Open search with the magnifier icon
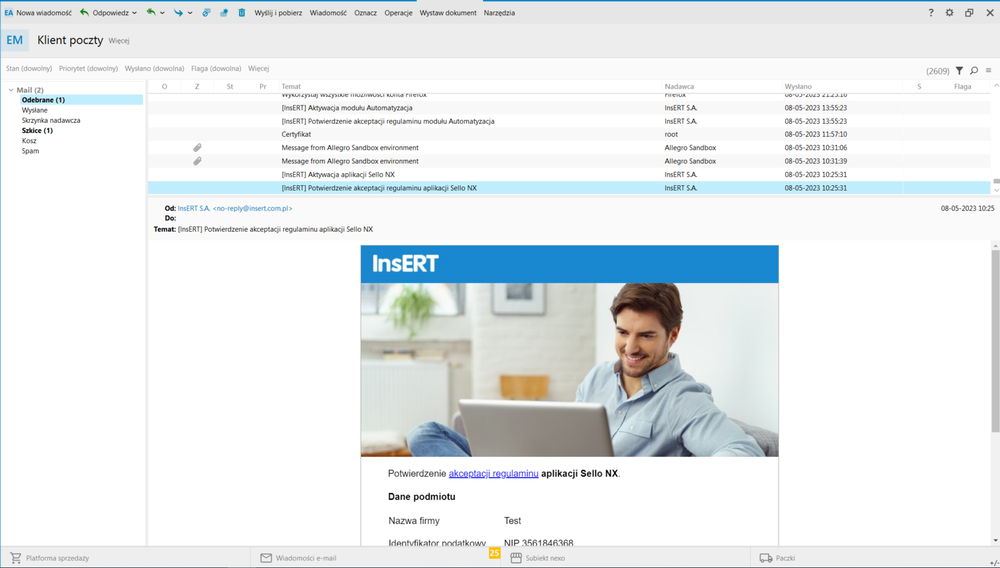Screen dimensions: 1000x568 coord(974,71)
